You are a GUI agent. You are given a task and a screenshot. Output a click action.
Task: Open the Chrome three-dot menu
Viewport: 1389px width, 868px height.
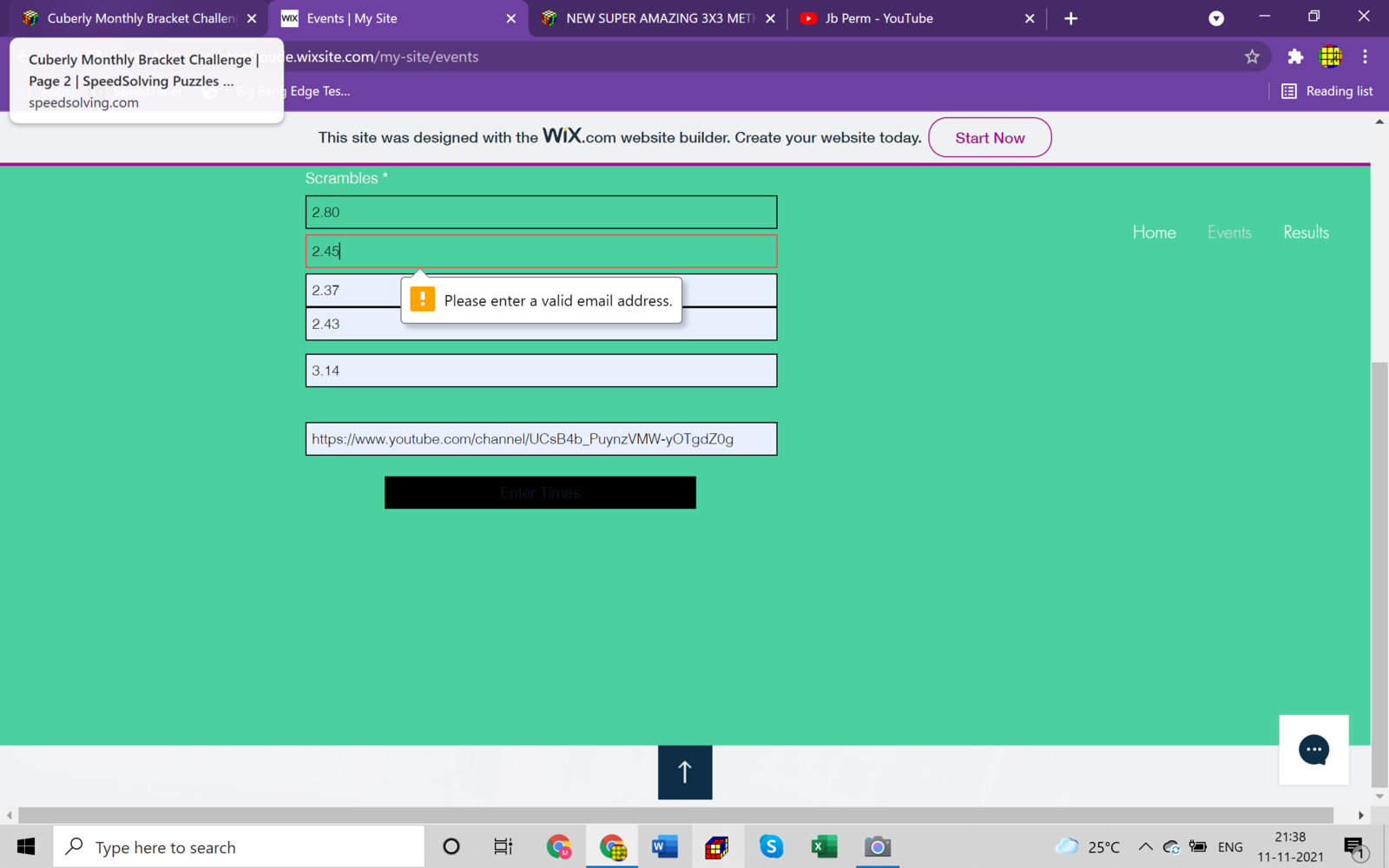[1365, 56]
